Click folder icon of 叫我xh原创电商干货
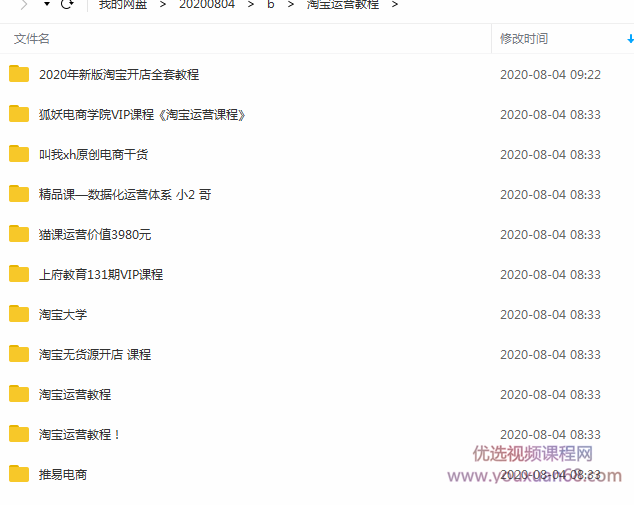 click(x=19, y=154)
